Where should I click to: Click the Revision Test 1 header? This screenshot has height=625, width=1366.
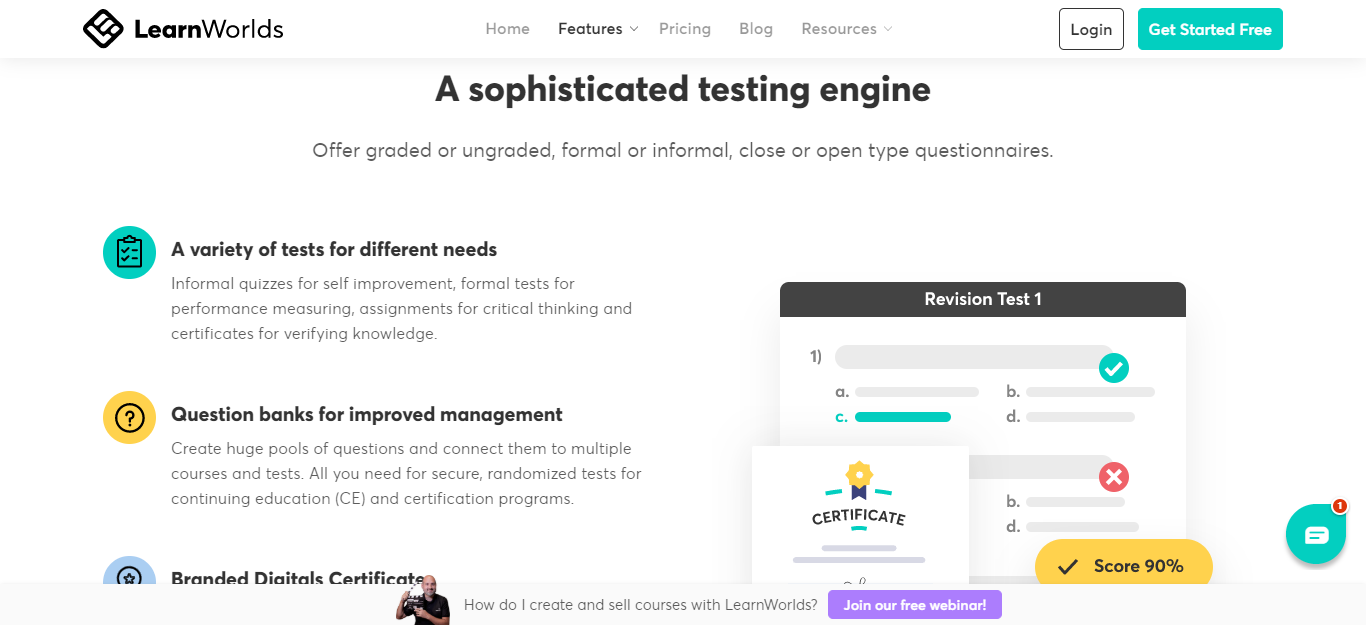point(983,299)
